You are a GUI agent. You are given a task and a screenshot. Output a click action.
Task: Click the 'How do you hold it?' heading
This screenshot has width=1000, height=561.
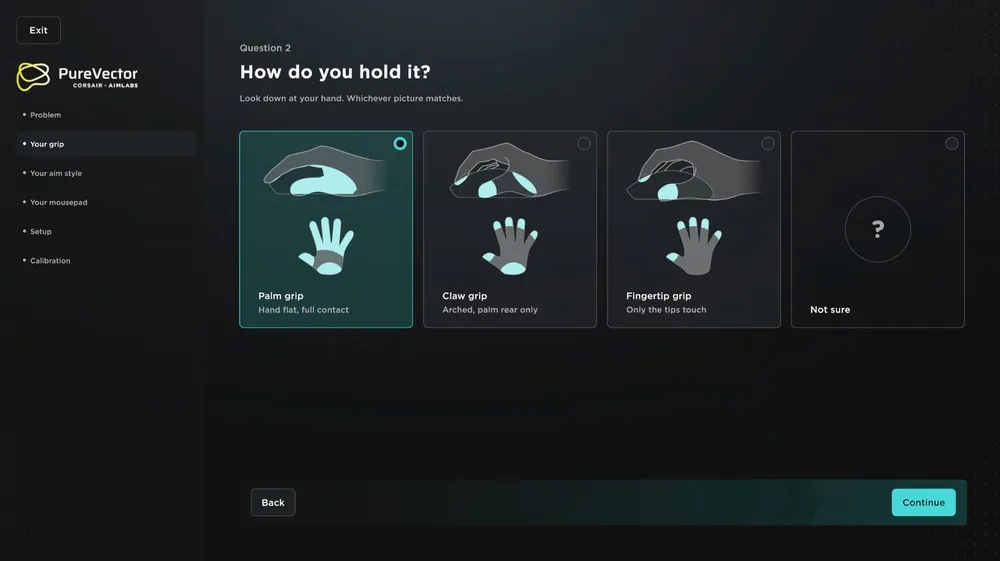[335, 72]
